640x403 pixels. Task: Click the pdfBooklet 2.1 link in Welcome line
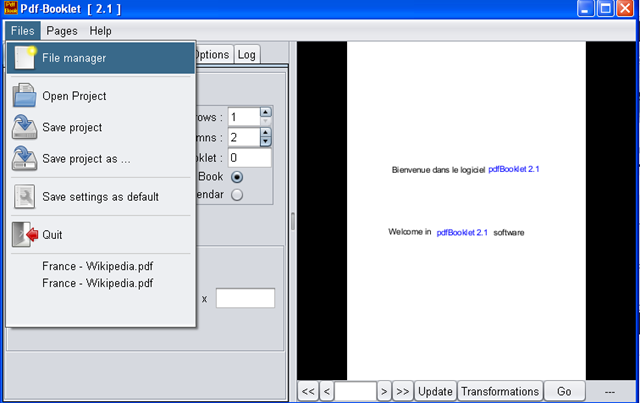point(462,232)
